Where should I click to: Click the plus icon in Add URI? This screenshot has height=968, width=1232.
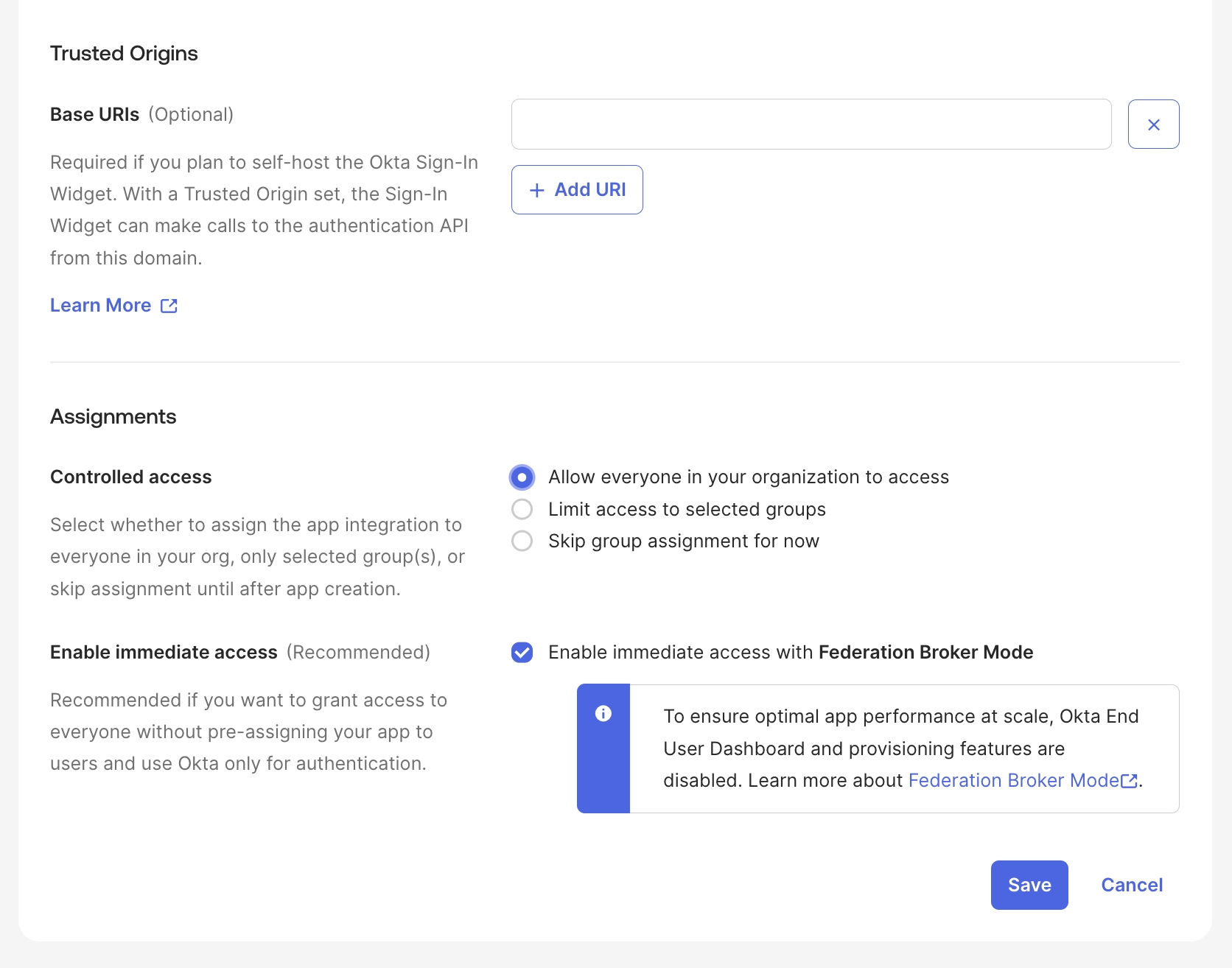(537, 190)
